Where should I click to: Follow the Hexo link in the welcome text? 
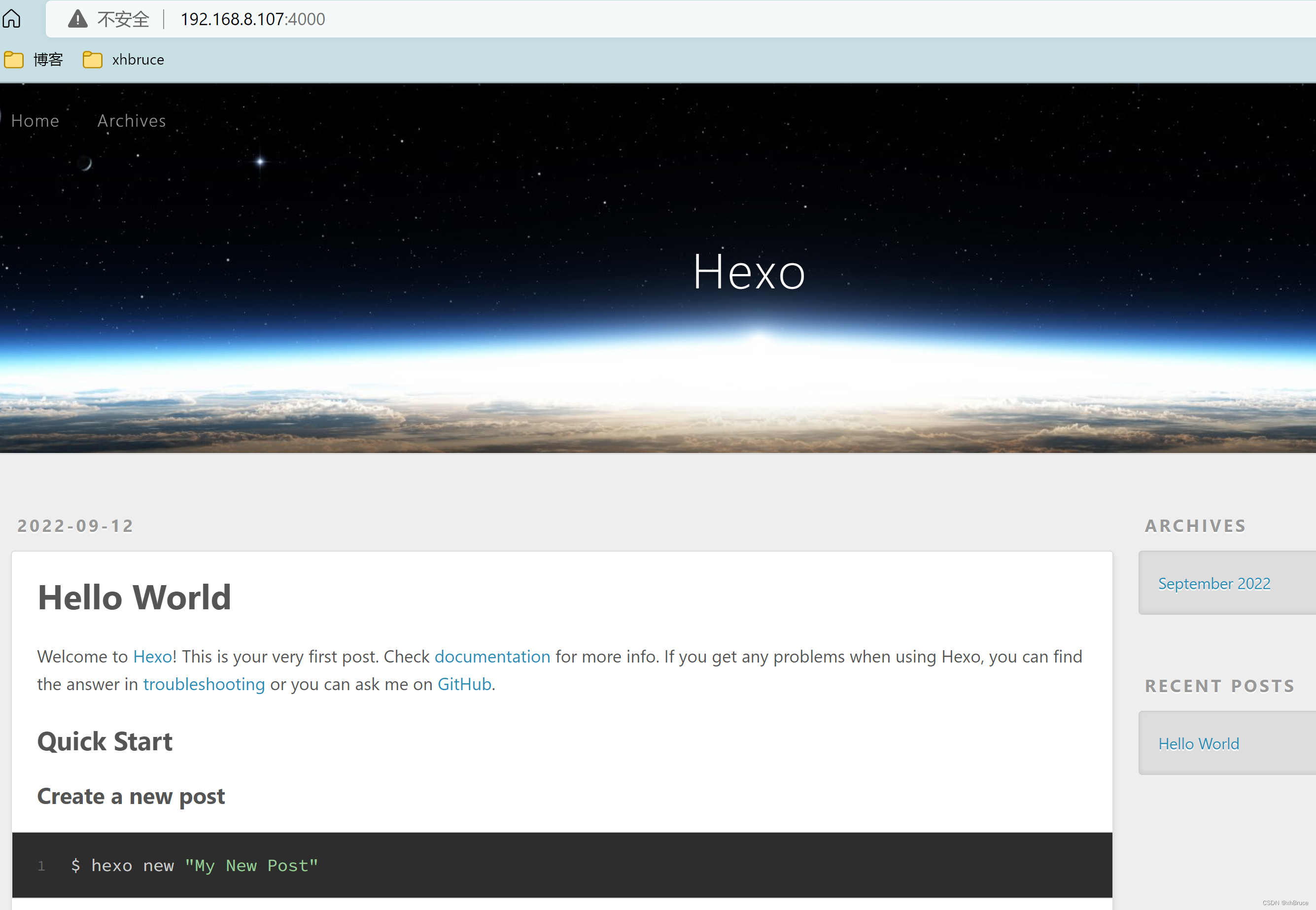152,656
